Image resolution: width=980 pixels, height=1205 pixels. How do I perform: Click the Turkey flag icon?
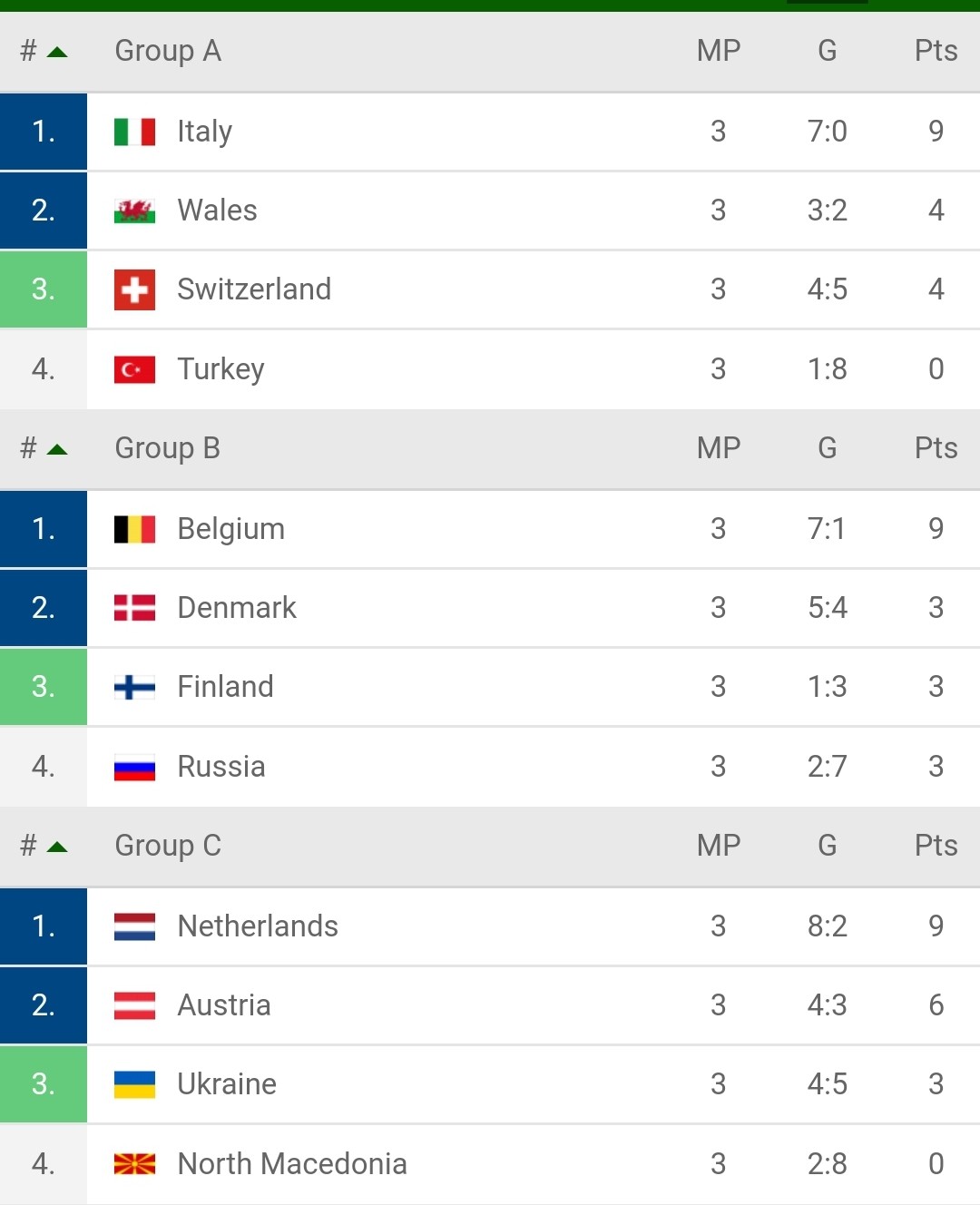134,369
